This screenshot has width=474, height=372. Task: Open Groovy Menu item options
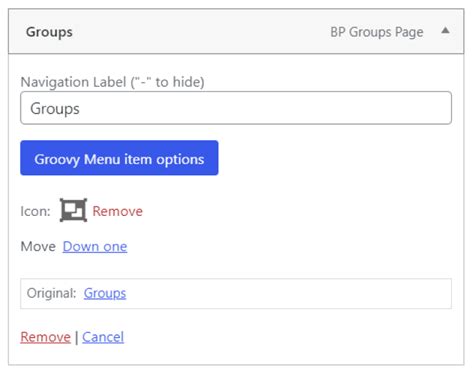pyautogui.click(x=119, y=158)
